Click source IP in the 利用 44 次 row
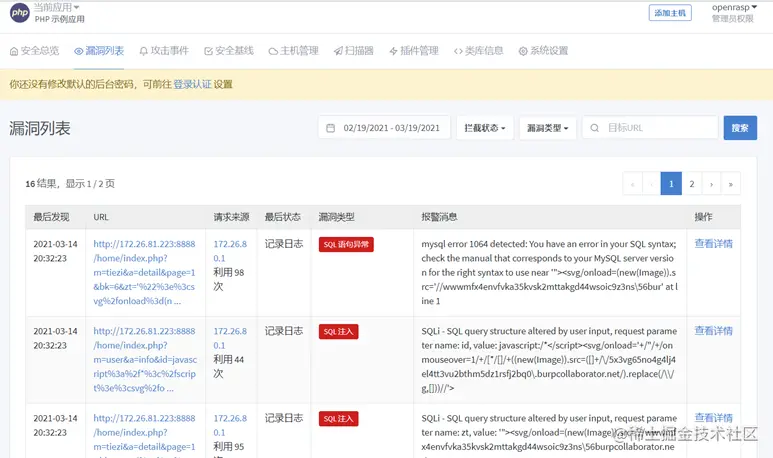Screen dimensions: 773x458 [x=230, y=338]
